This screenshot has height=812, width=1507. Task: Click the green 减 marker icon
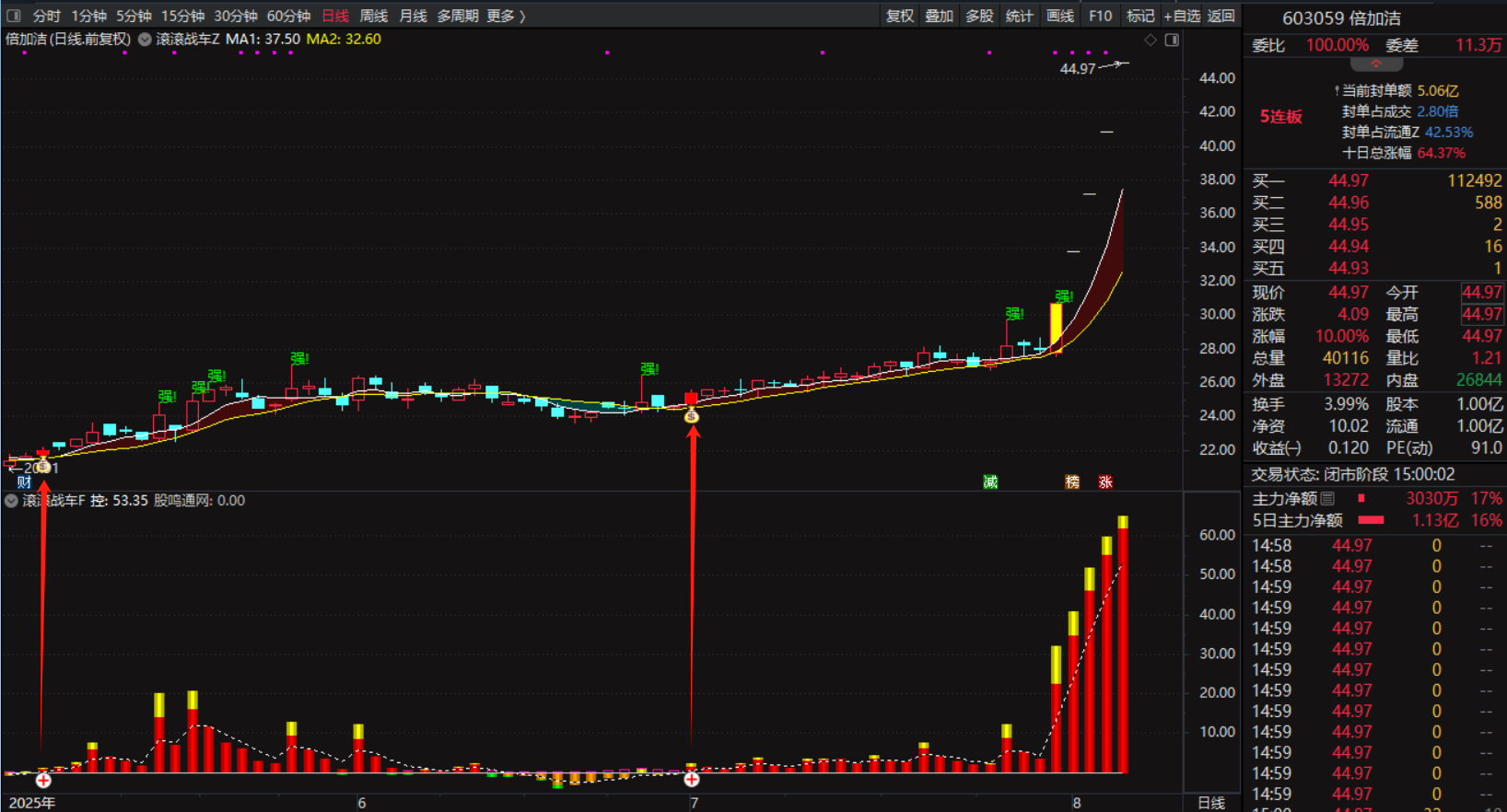(990, 481)
